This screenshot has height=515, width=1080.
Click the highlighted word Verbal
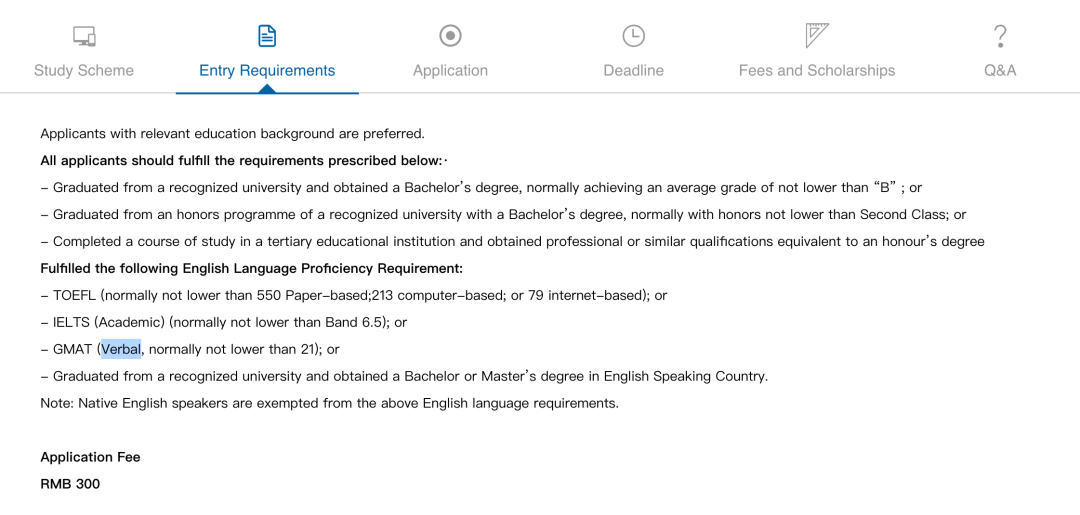(121, 349)
